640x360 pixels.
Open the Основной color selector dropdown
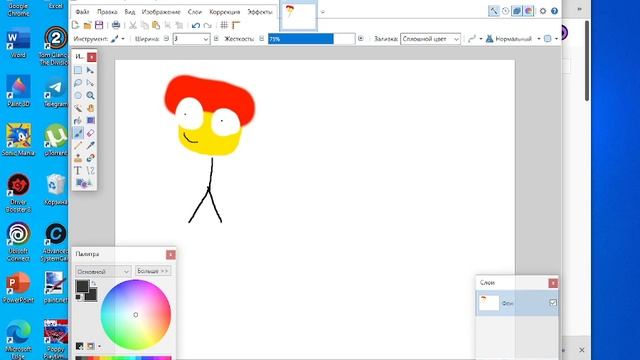(x=103, y=271)
